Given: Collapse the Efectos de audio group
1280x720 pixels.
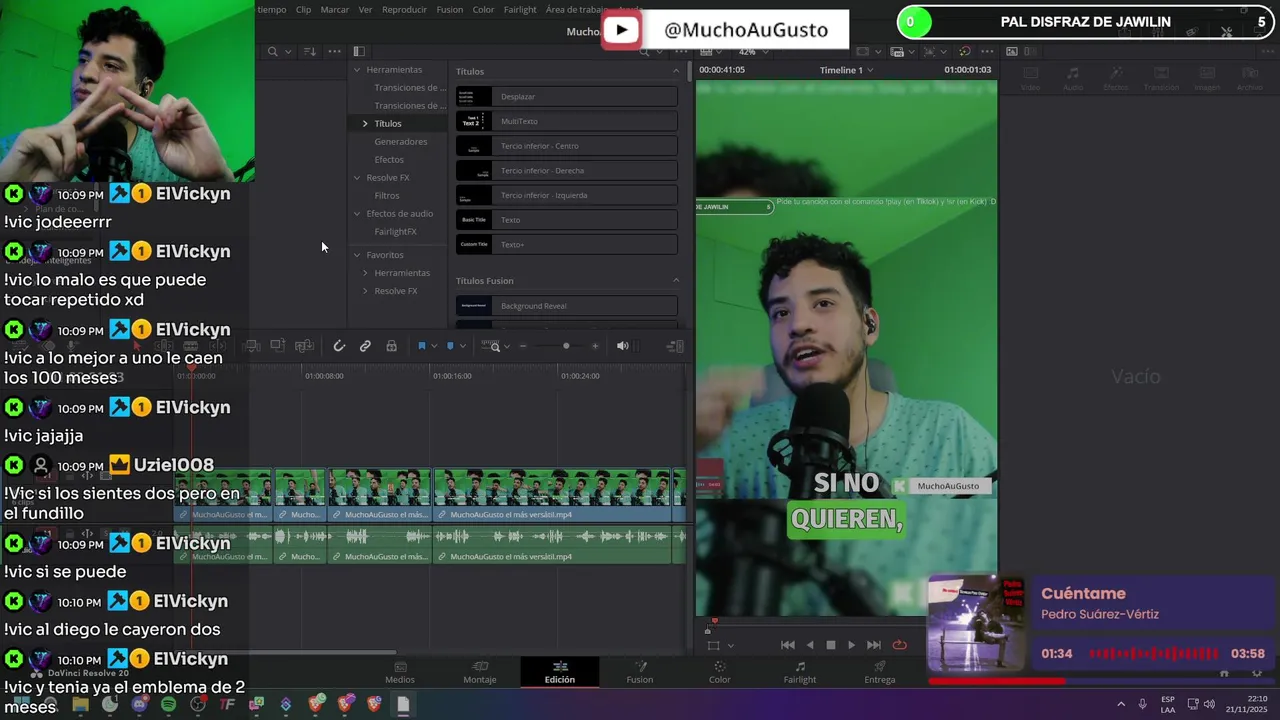Looking at the screenshot, I should (357, 214).
